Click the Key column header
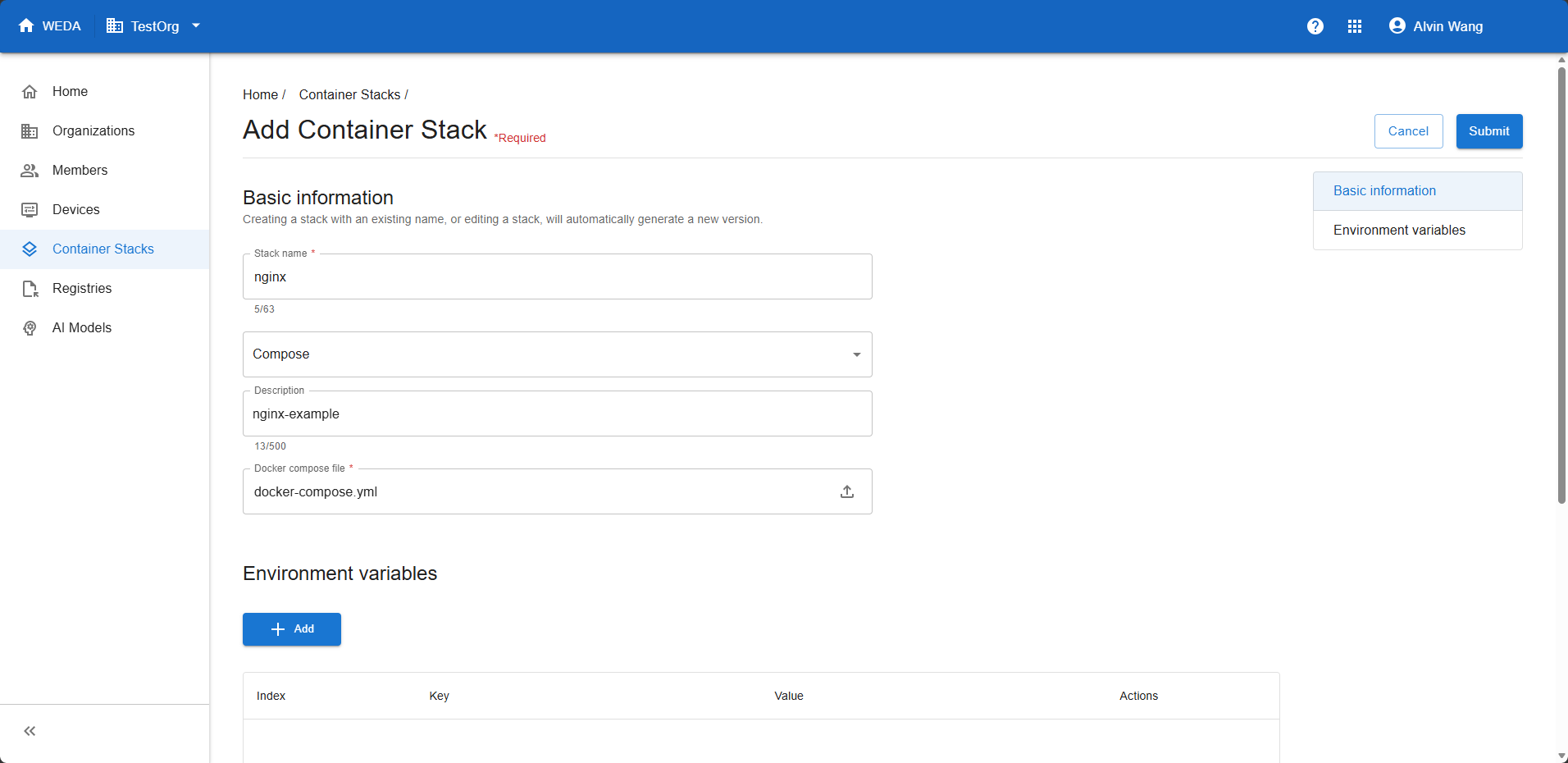 pos(439,696)
